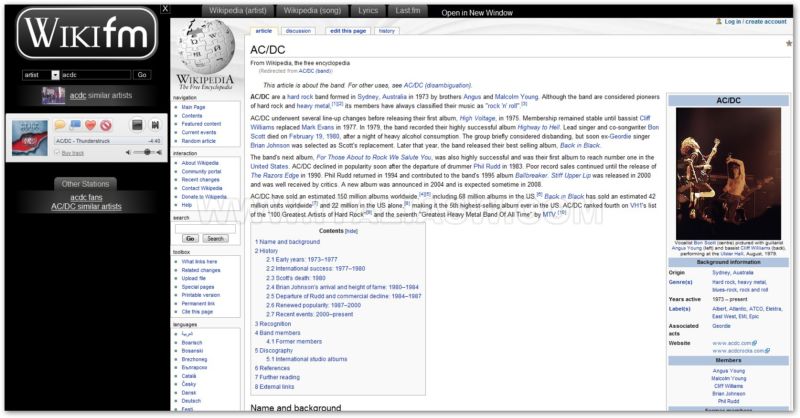
Task: Select the history tab
Action: click(x=387, y=31)
